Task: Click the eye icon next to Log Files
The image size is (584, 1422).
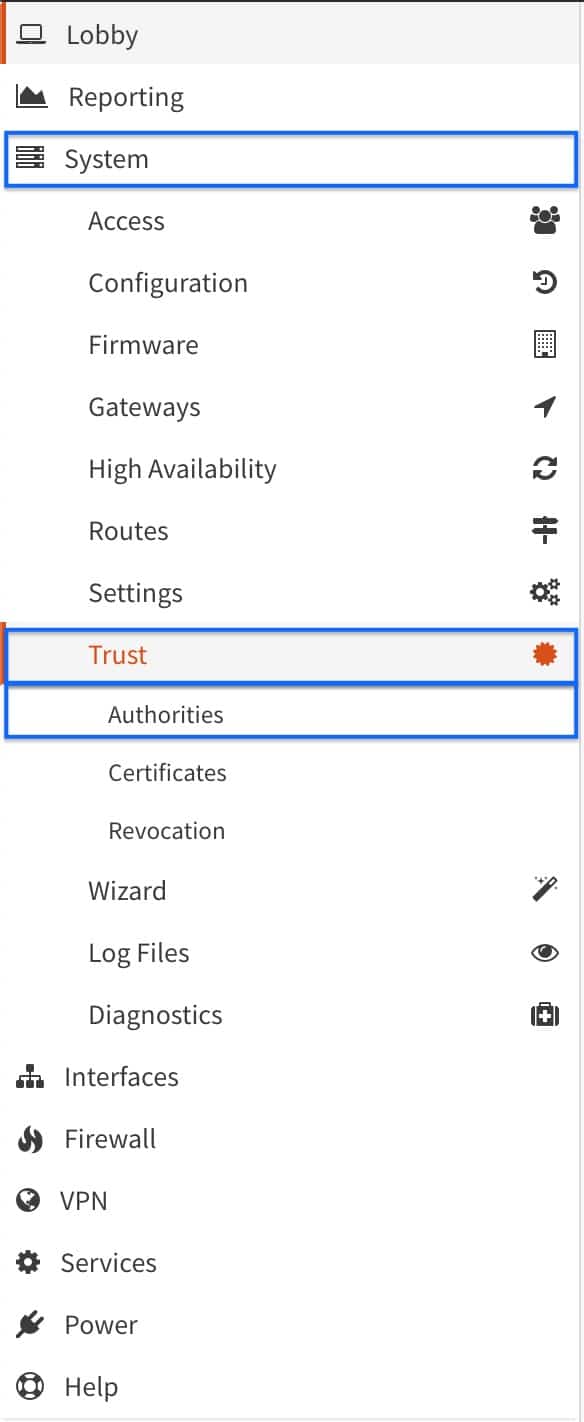Action: pos(544,953)
